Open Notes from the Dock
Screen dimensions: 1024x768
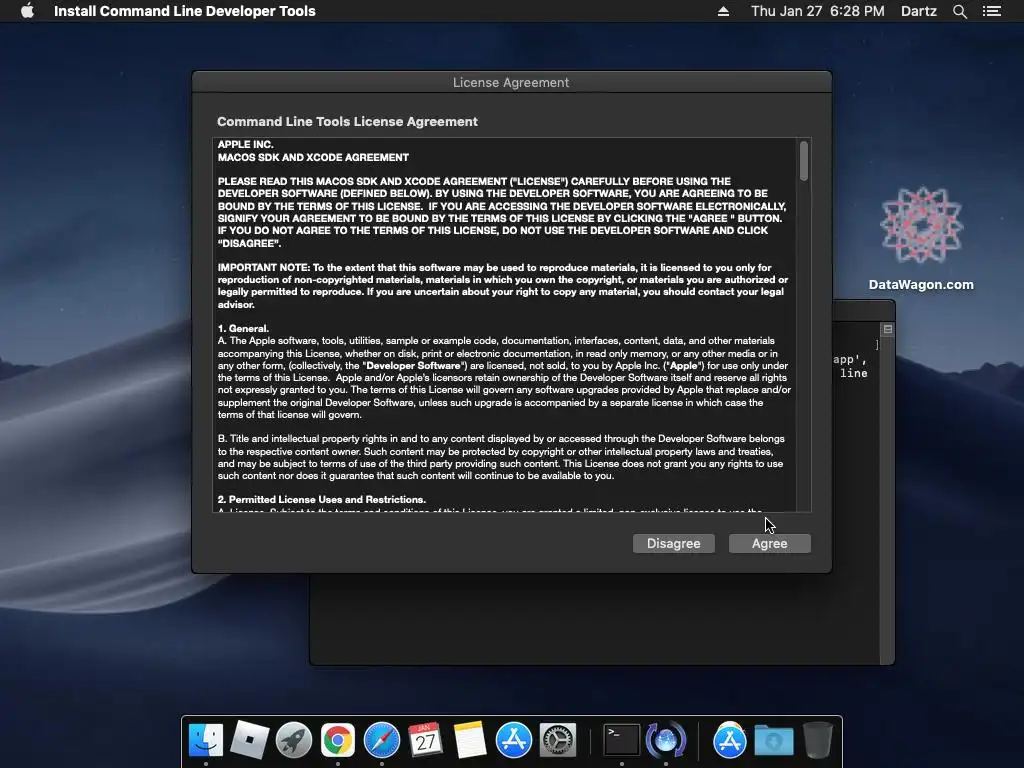[470, 740]
